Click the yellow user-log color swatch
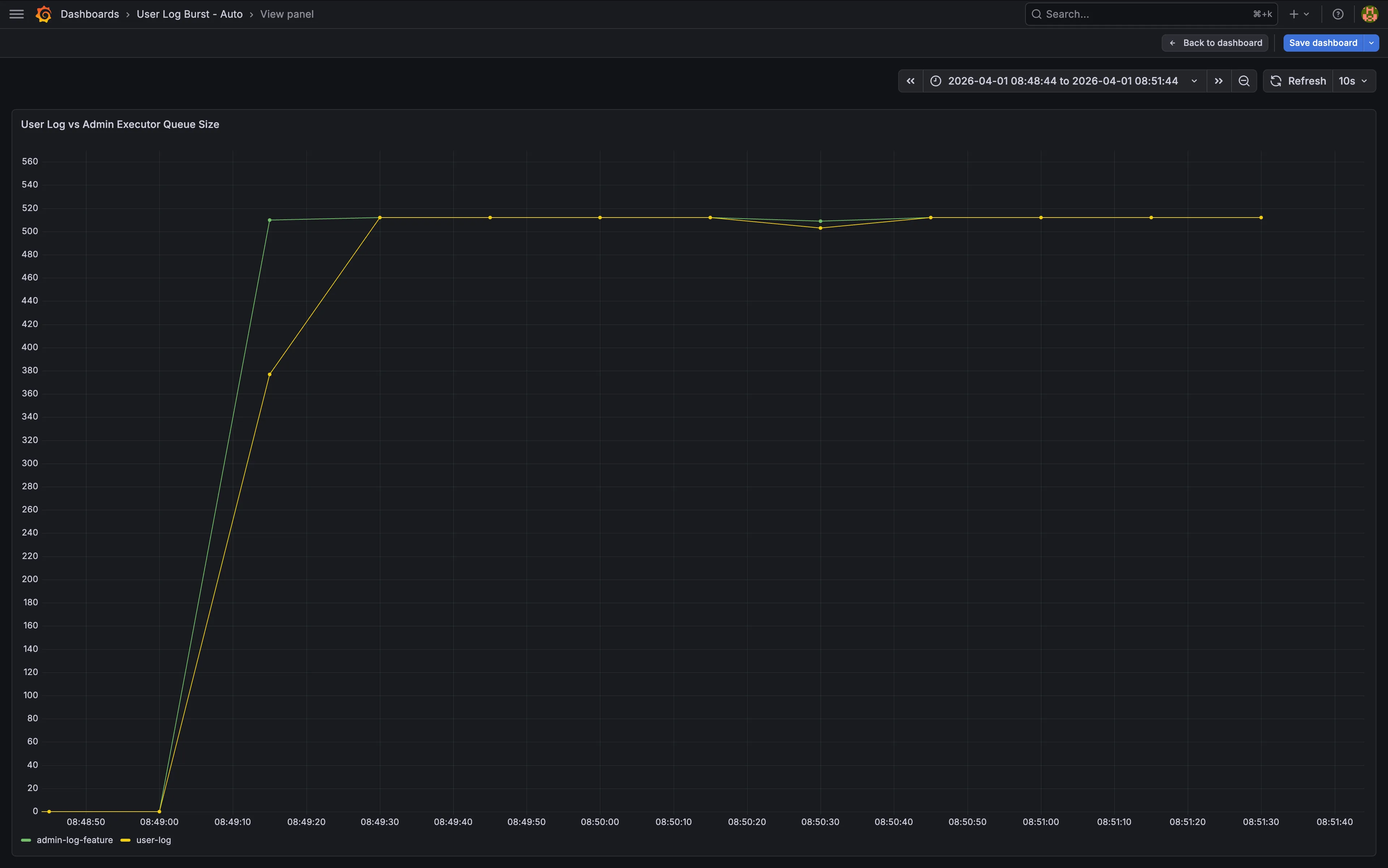1388x868 pixels. 125,841
